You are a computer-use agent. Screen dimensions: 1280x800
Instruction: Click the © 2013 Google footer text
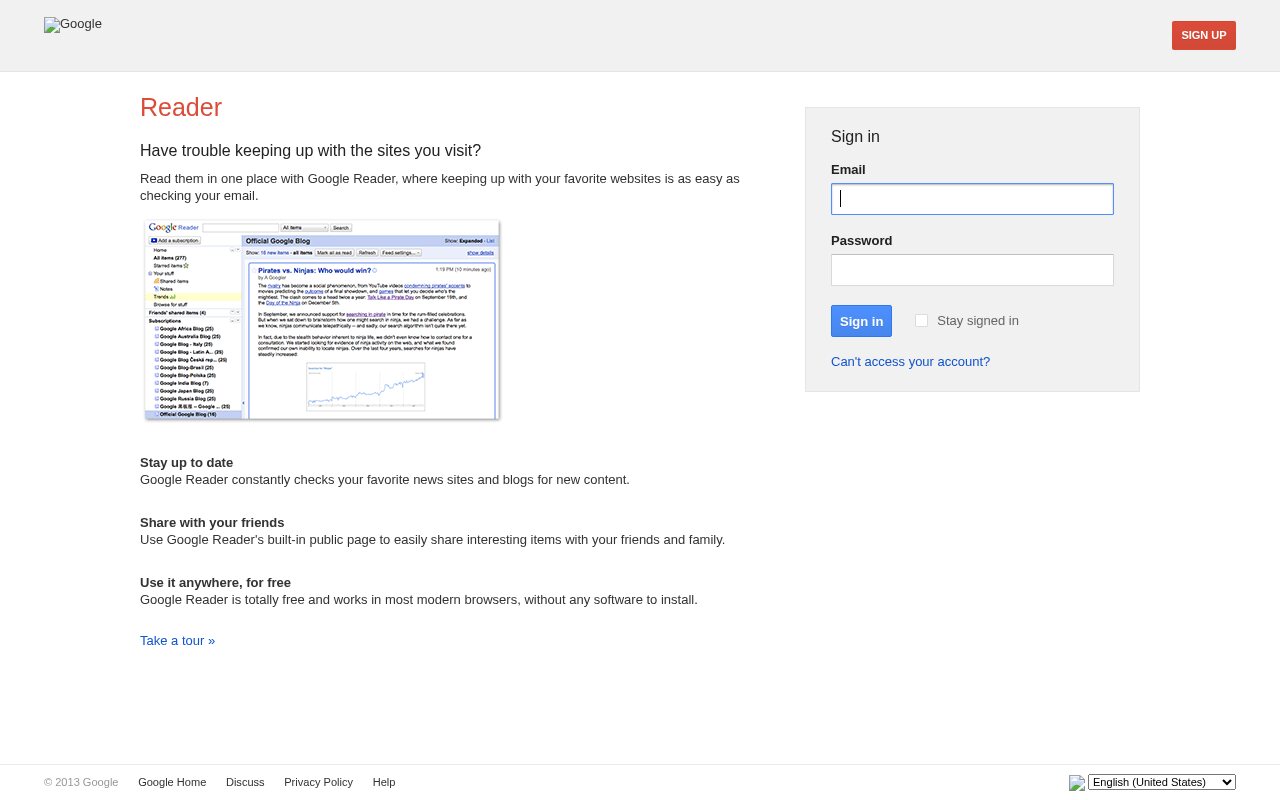coord(81,782)
